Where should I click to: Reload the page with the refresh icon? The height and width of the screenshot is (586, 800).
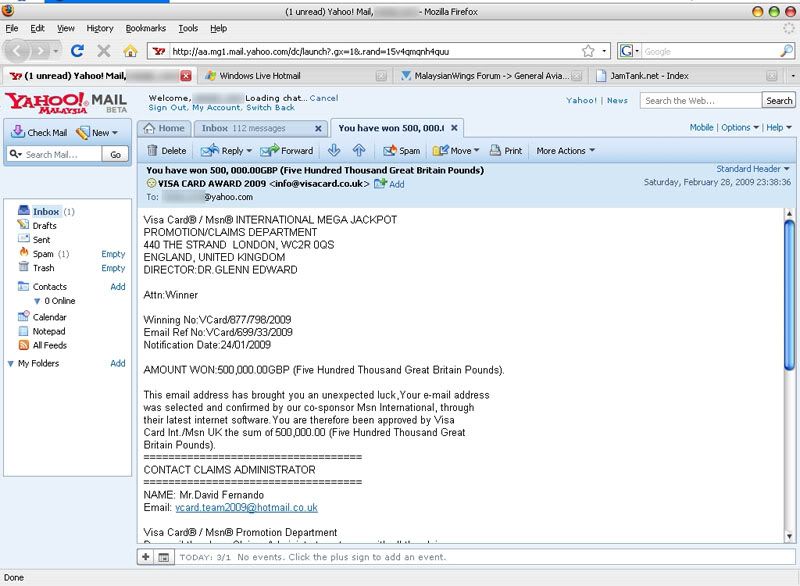coord(77,50)
